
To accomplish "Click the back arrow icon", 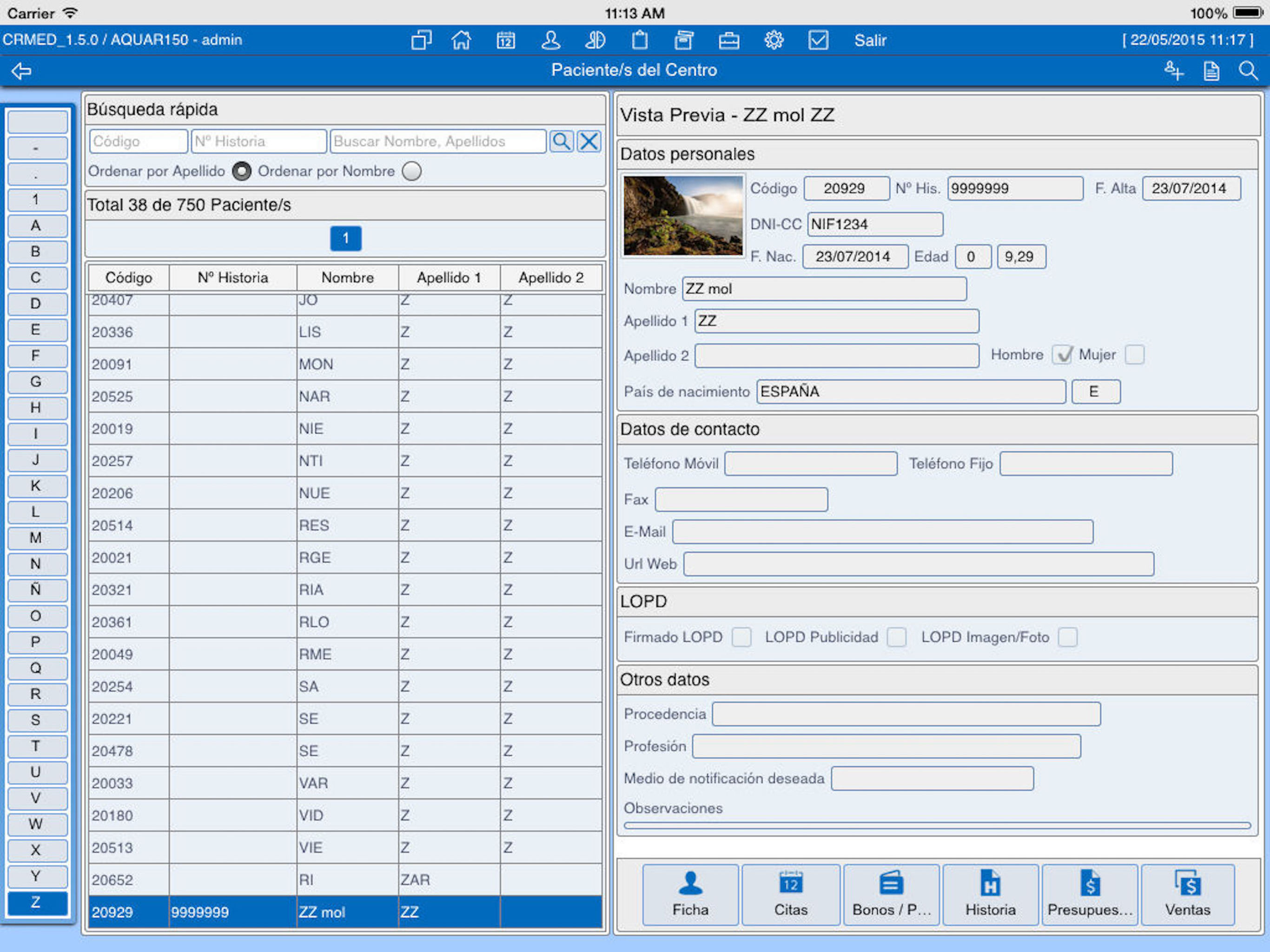I will click(x=22, y=71).
